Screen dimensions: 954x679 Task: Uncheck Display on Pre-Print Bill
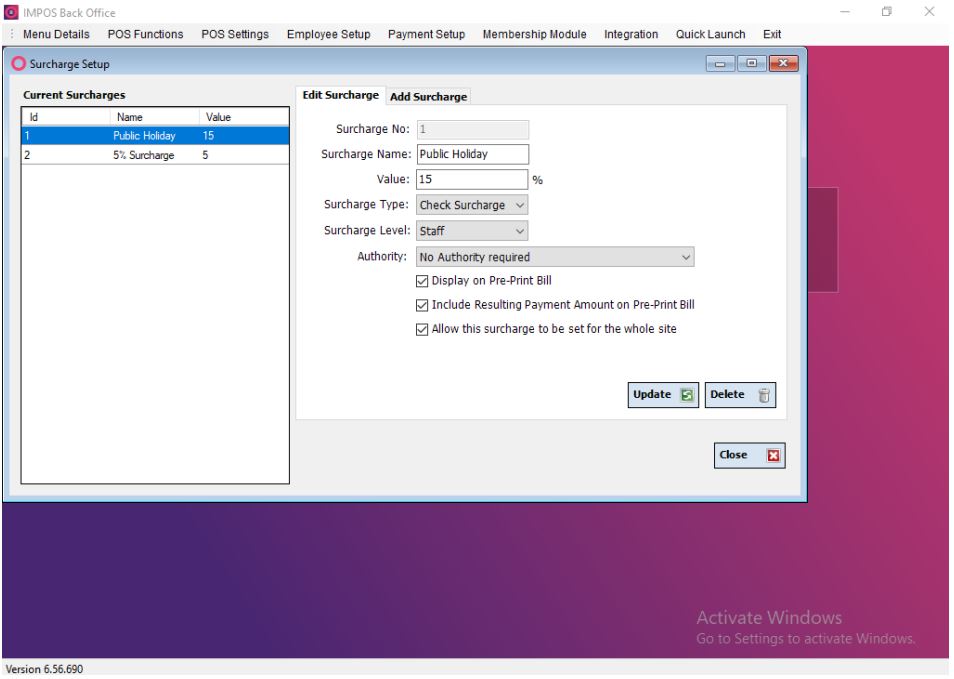tap(421, 281)
